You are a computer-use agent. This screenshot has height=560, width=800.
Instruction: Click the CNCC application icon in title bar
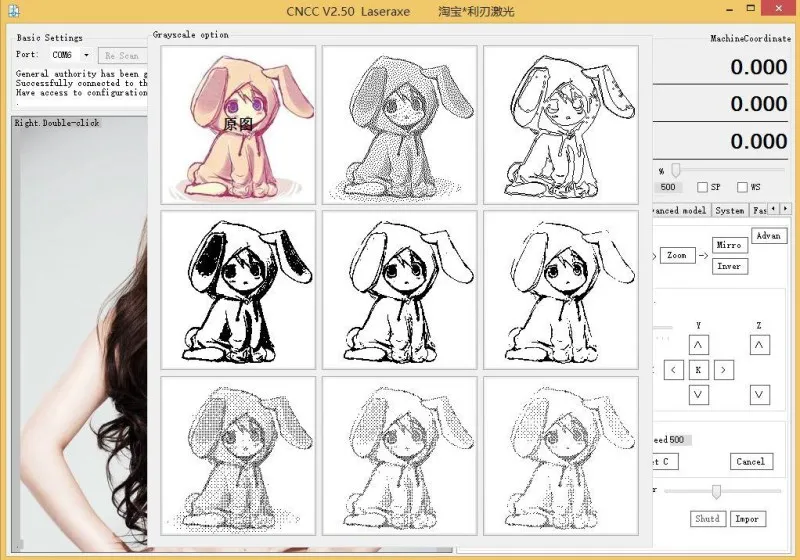click(14, 11)
